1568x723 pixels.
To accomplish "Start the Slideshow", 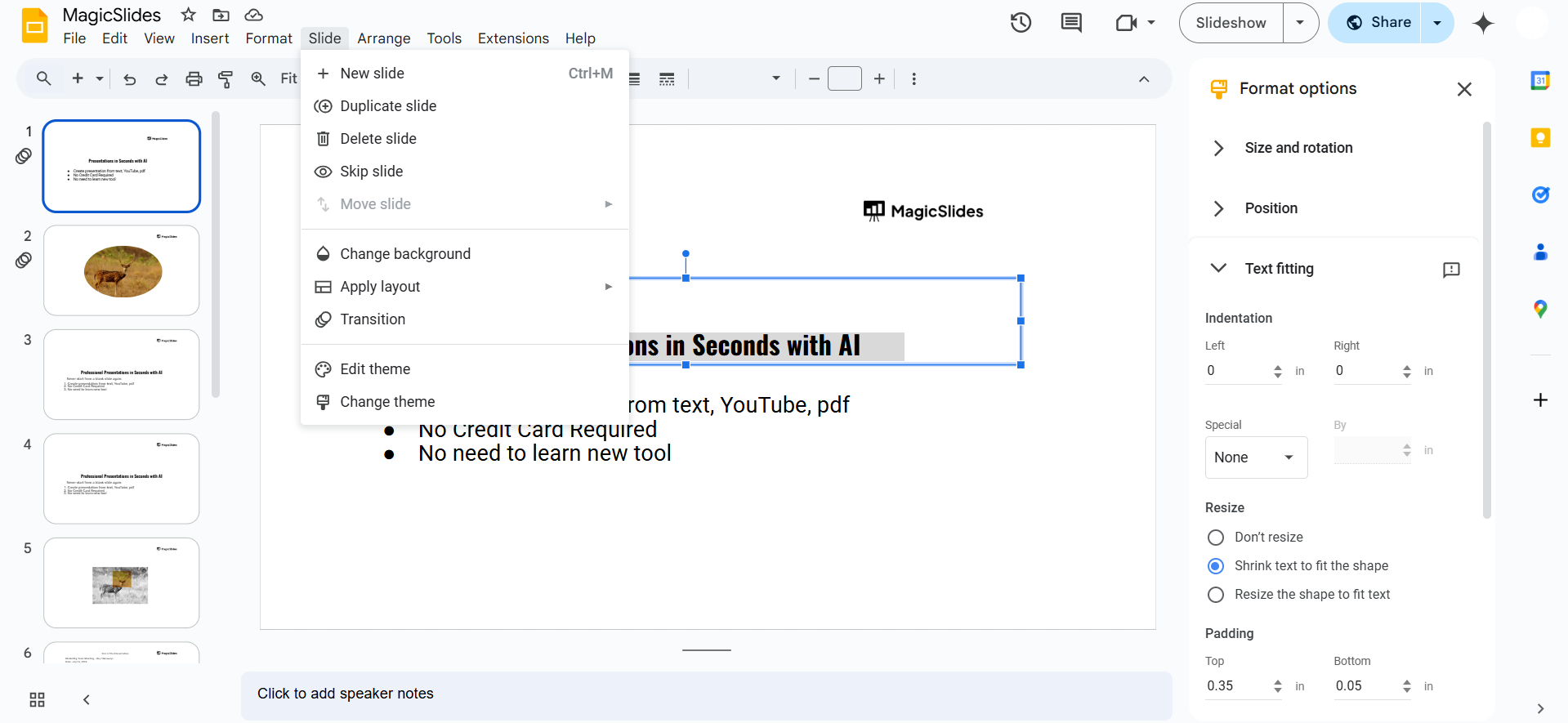I will coord(1231,23).
